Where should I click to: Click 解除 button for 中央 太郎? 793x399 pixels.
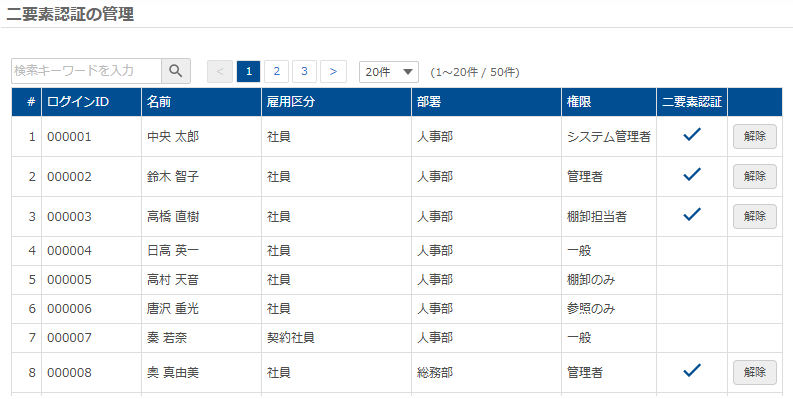pyautogui.click(x=755, y=136)
